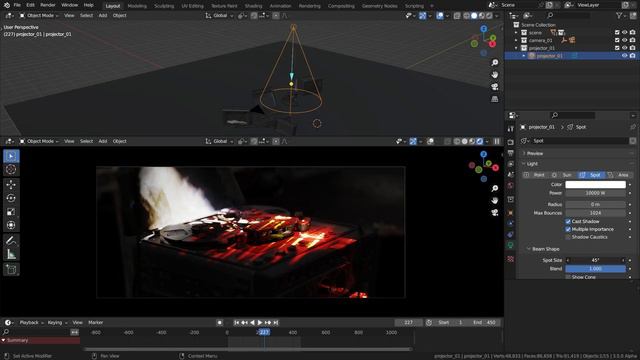Select the Move tool in lower viewport
Screen dimensions: 640x360
click(x=11, y=184)
